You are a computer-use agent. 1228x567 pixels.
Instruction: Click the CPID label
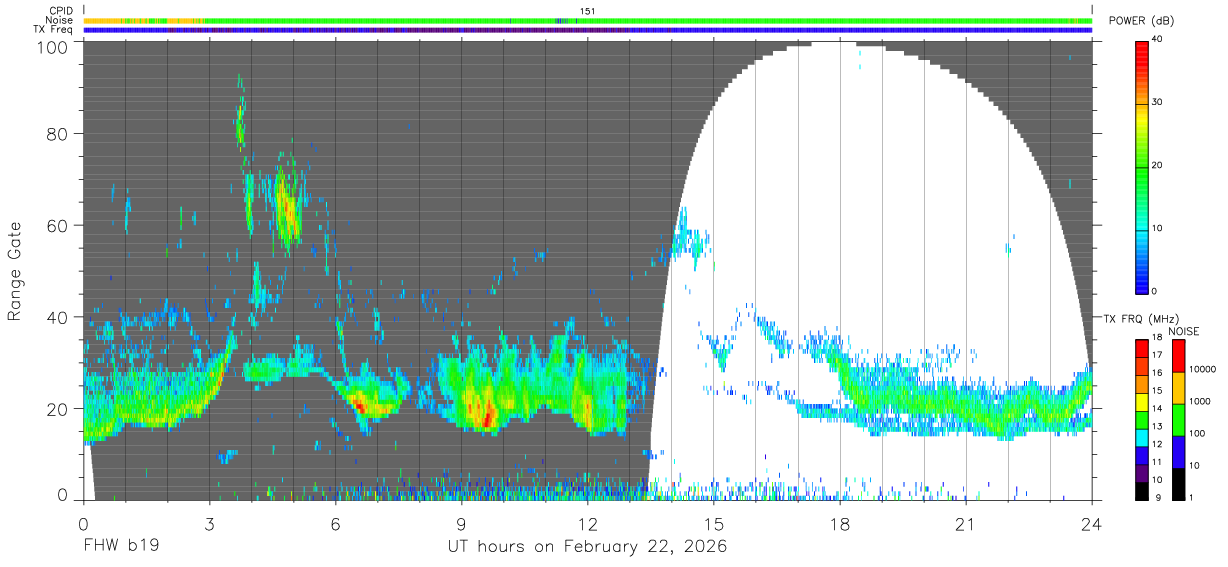62,11
